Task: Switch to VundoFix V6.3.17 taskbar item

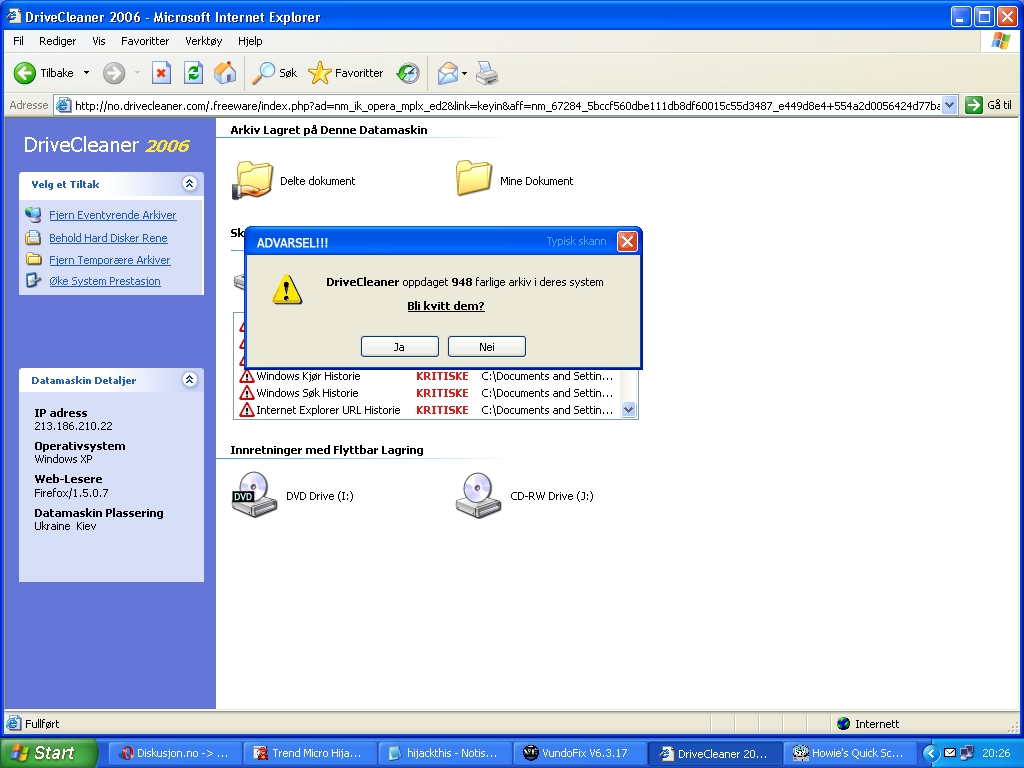Action: [579, 753]
